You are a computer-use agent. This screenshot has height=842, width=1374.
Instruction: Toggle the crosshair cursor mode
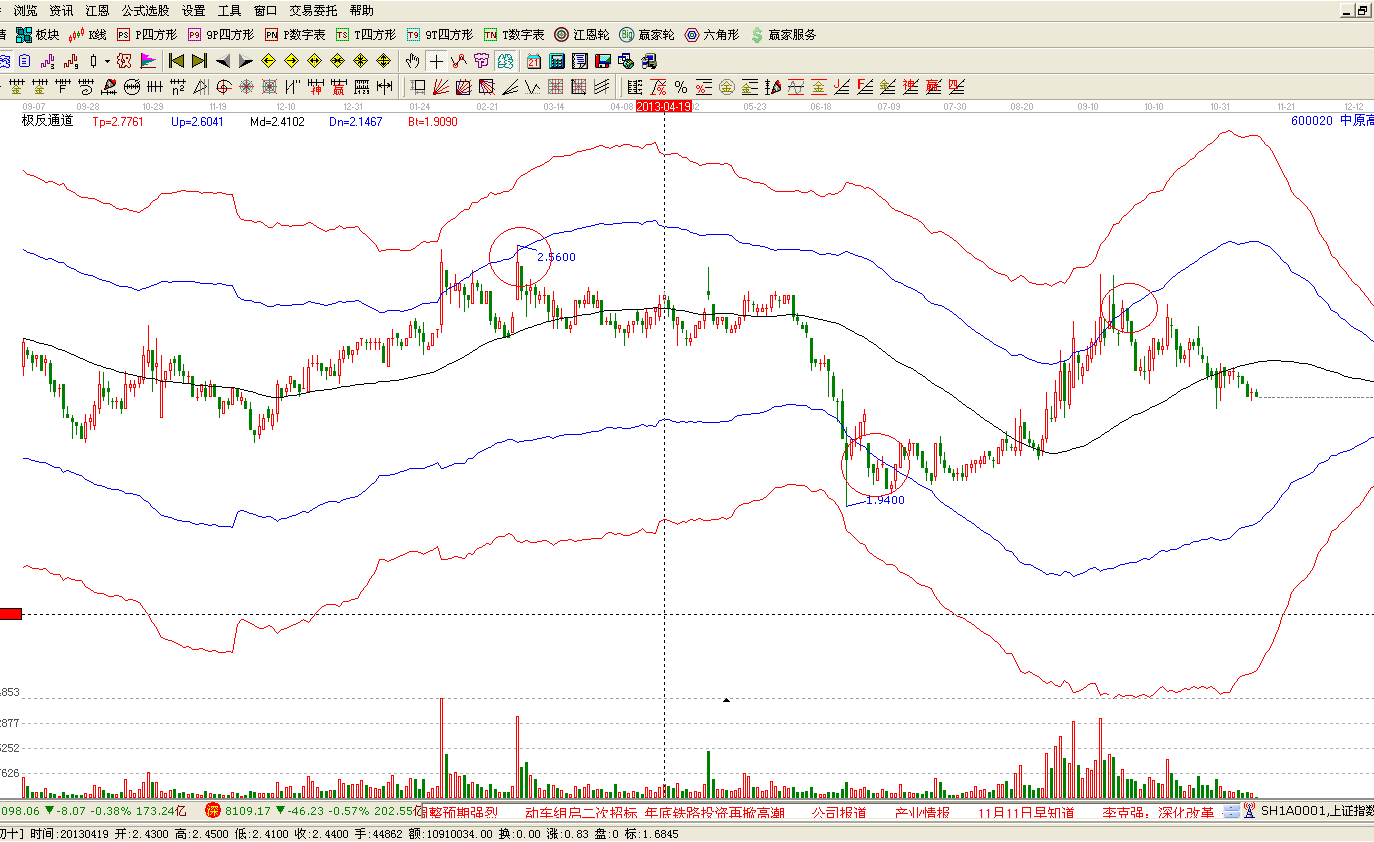[x=436, y=61]
